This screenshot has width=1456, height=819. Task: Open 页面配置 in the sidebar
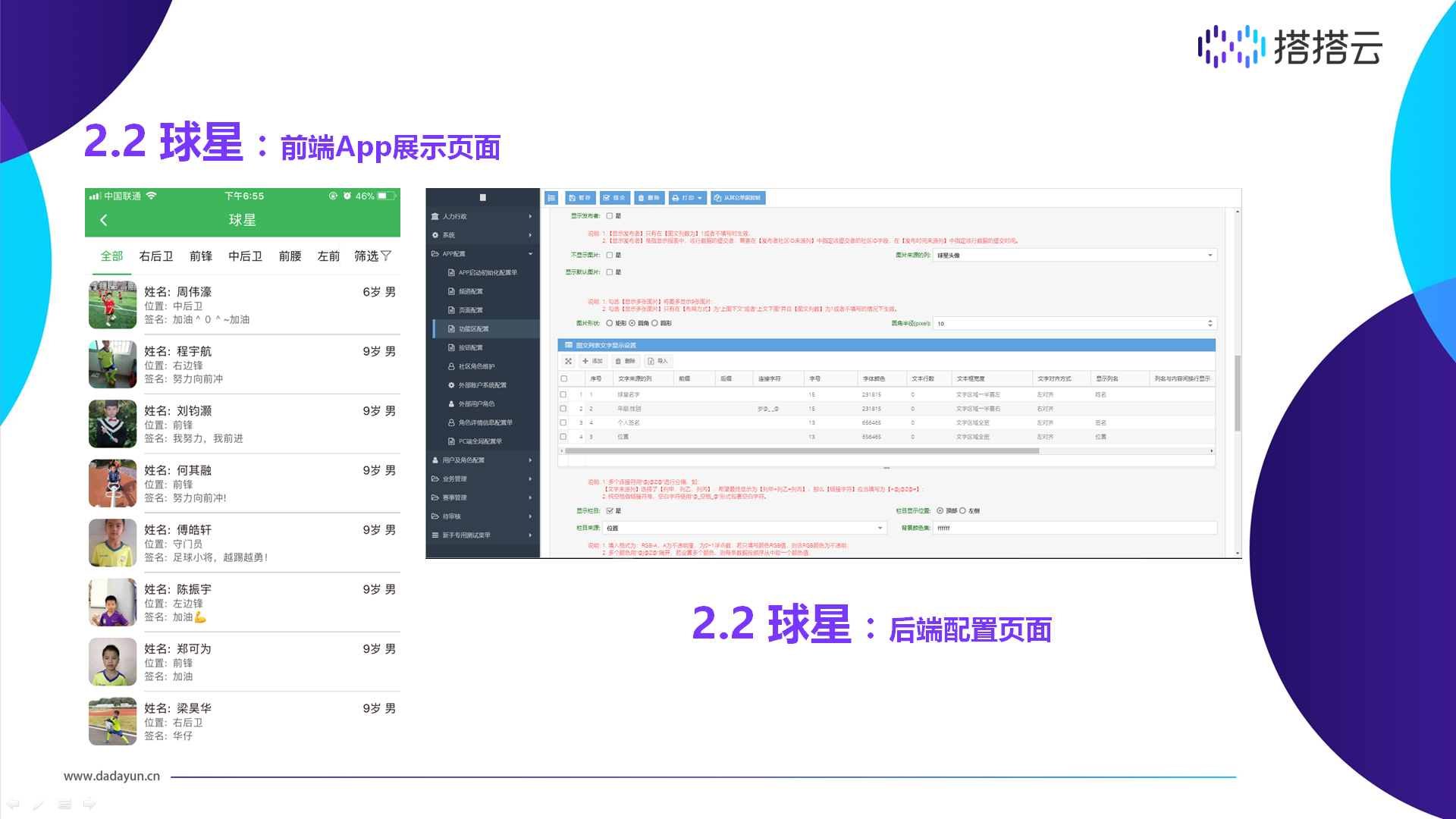point(470,310)
